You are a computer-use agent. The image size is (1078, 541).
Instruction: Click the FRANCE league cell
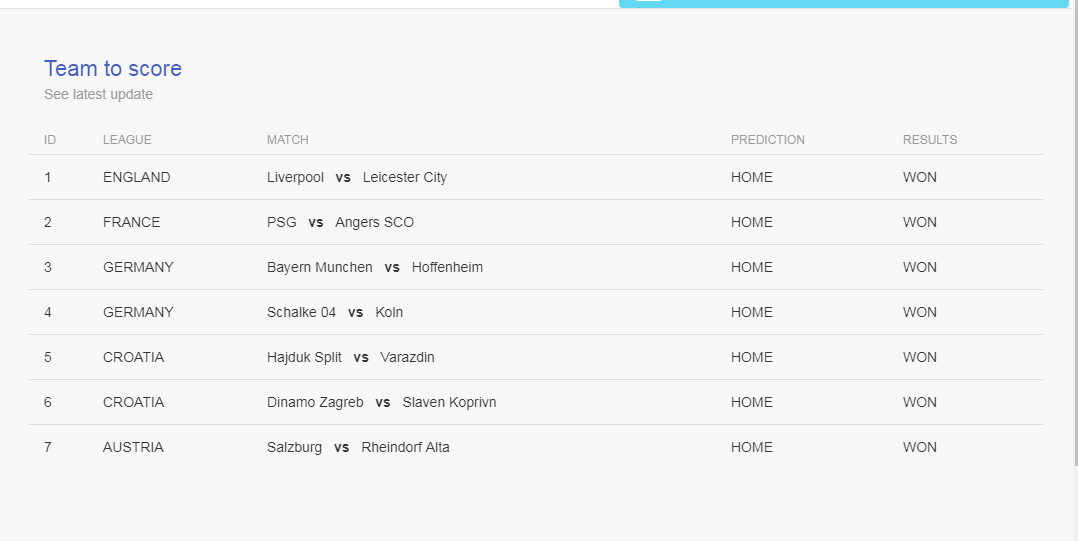tap(131, 222)
